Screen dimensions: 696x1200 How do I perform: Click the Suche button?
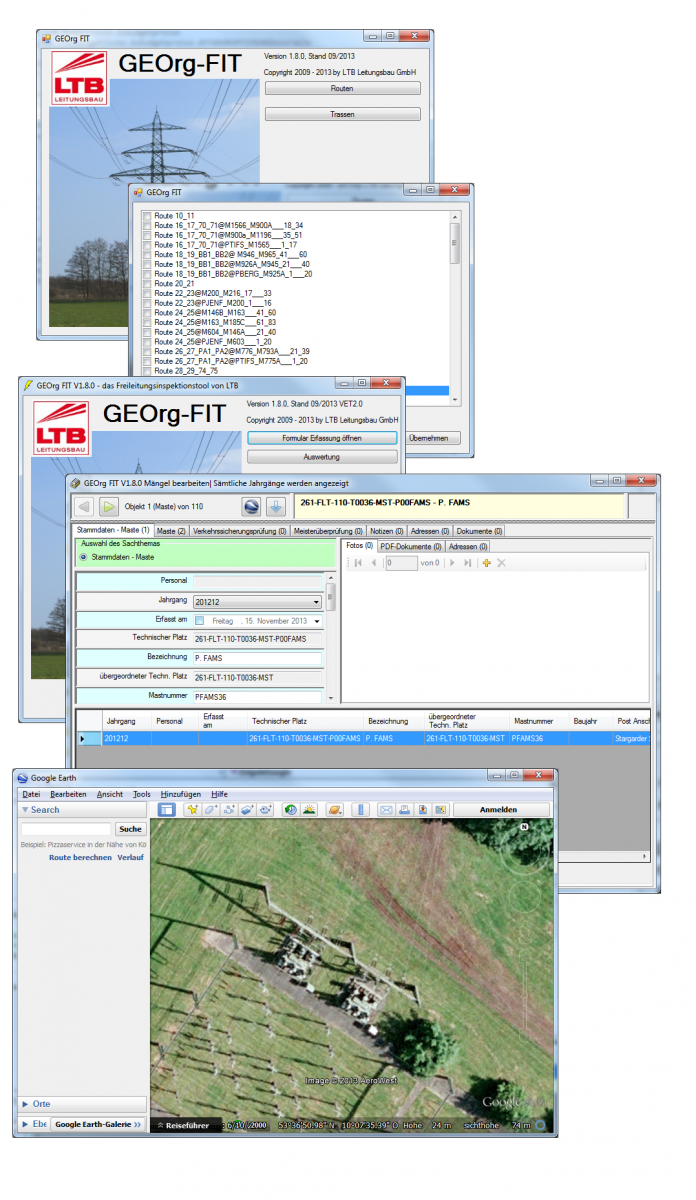130,829
